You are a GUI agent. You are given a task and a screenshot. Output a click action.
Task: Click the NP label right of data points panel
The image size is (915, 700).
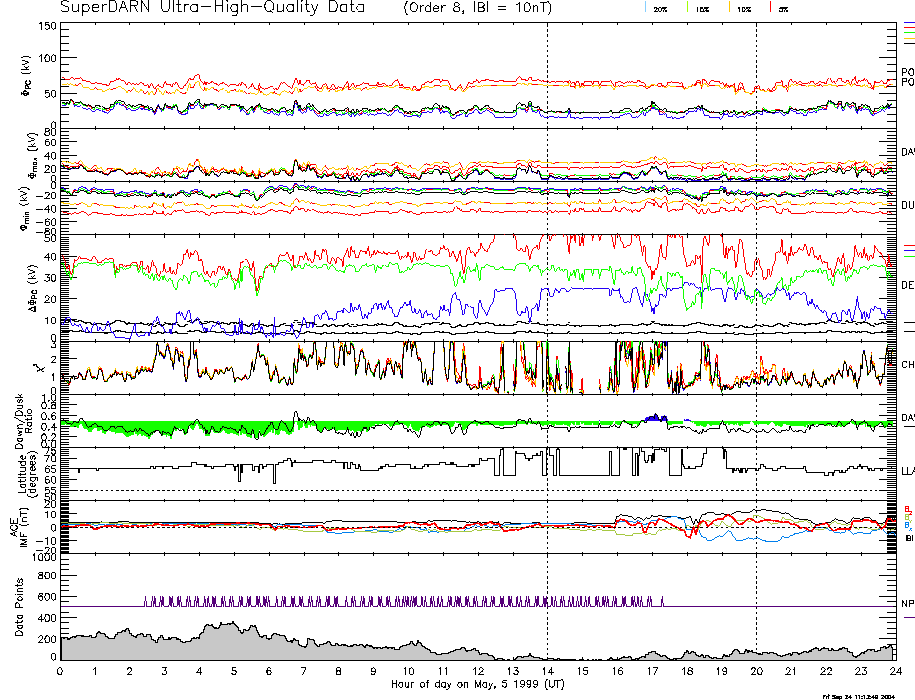tap(907, 604)
